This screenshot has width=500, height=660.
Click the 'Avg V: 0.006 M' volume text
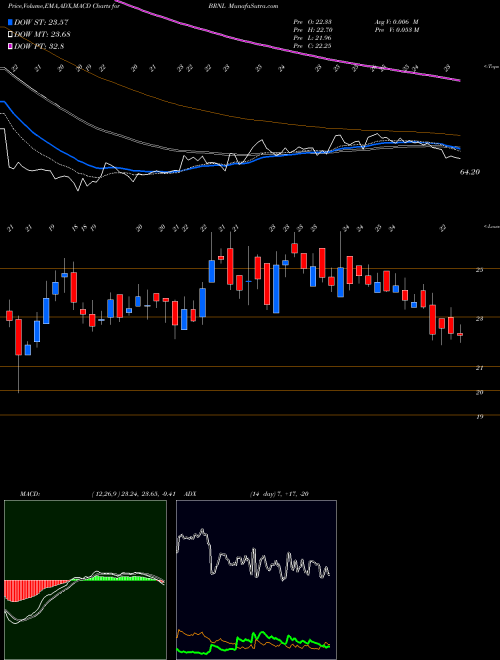pyautogui.click(x=396, y=21)
